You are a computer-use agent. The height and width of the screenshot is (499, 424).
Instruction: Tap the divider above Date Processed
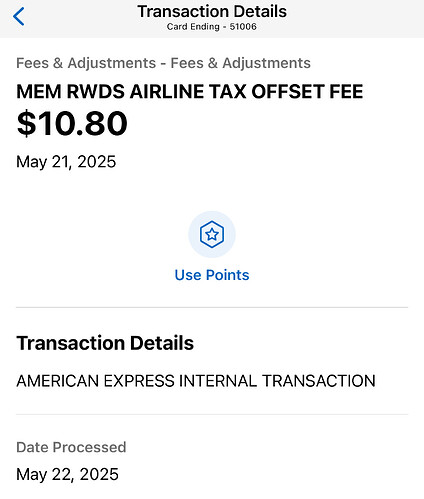pyautogui.click(x=212, y=414)
